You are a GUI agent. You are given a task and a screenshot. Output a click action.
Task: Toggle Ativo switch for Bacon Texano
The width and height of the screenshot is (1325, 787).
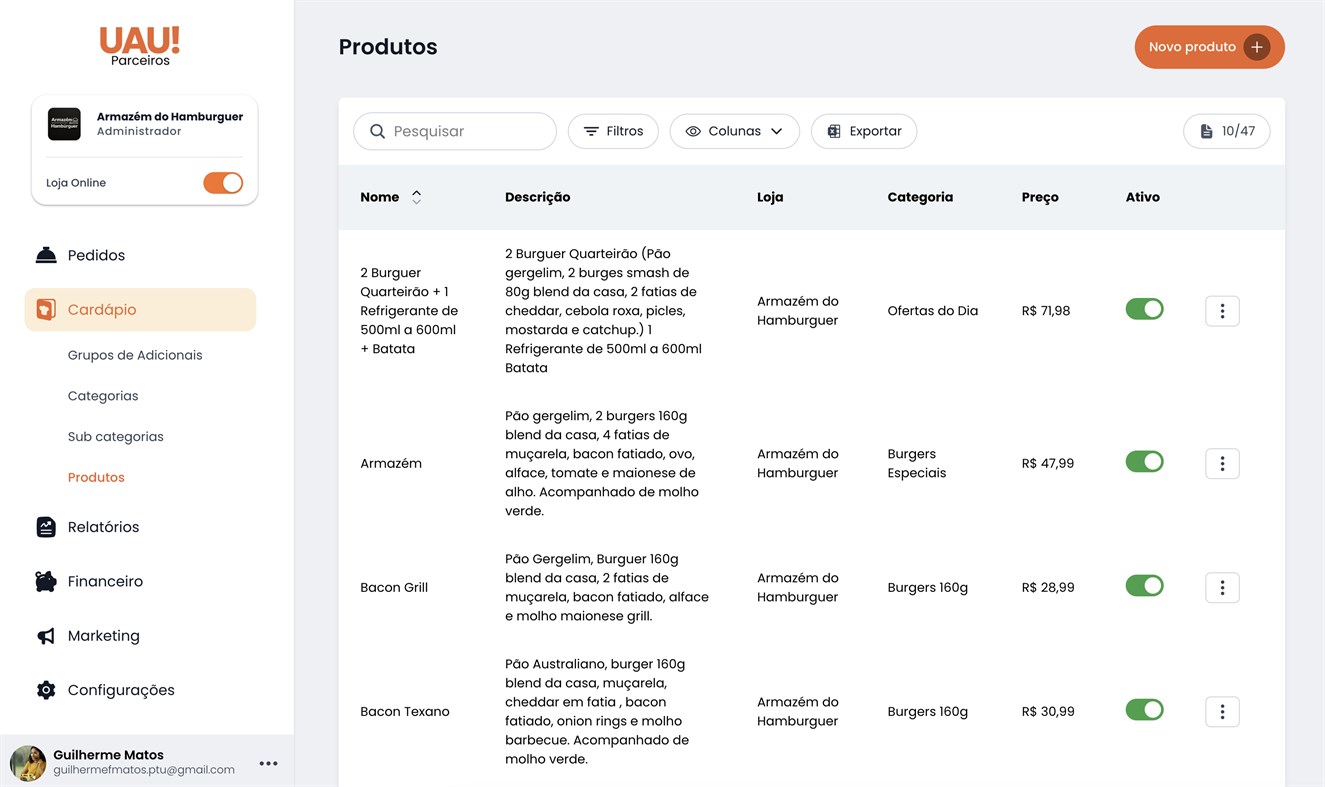(x=1145, y=709)
